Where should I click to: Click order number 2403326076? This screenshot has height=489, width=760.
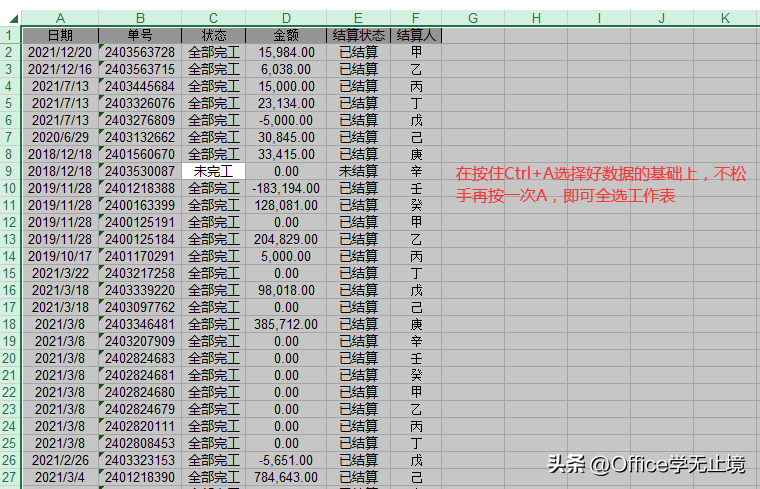(x=140, y=103)
